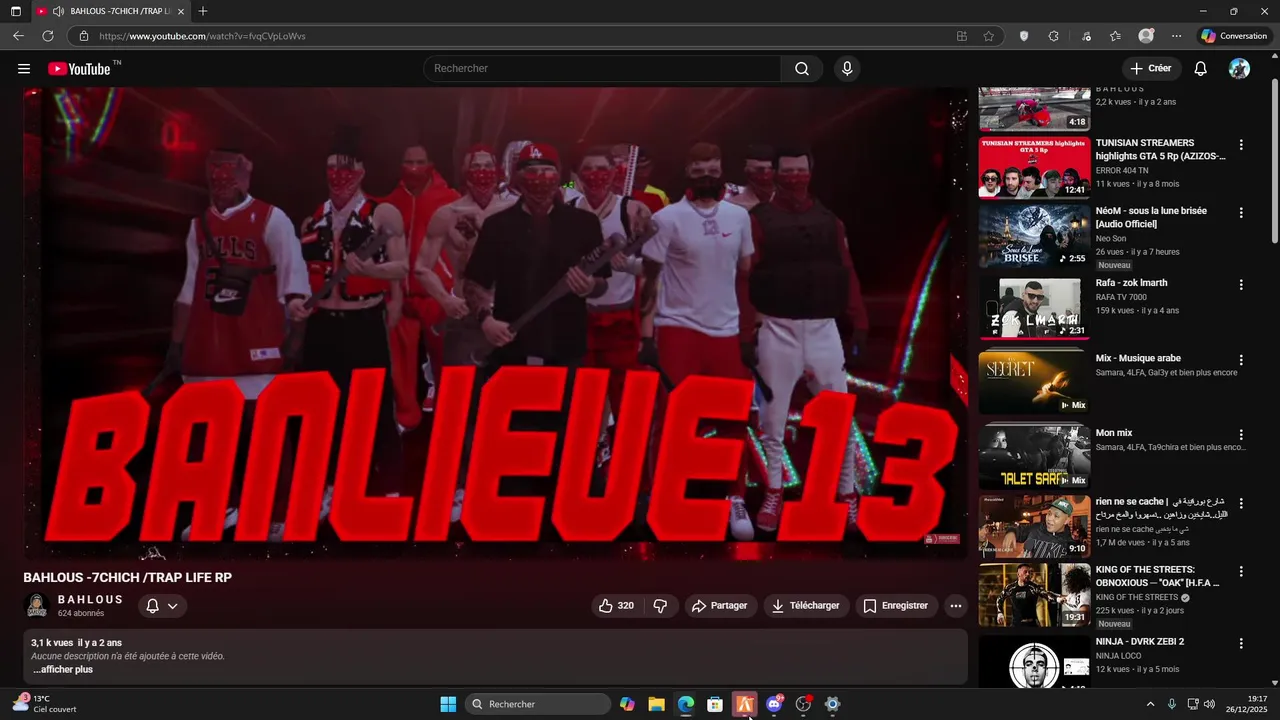Viewport: 1280px width, 720px height.
Task: Open options for Mix - Musique arabe
Action: tap(1241, 360)
